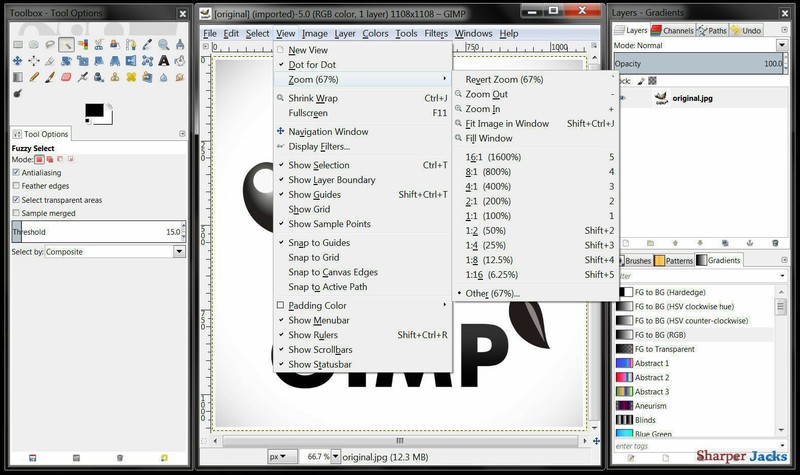
Task: Select the Pencil tool
Action: click(x=34, y=77)
